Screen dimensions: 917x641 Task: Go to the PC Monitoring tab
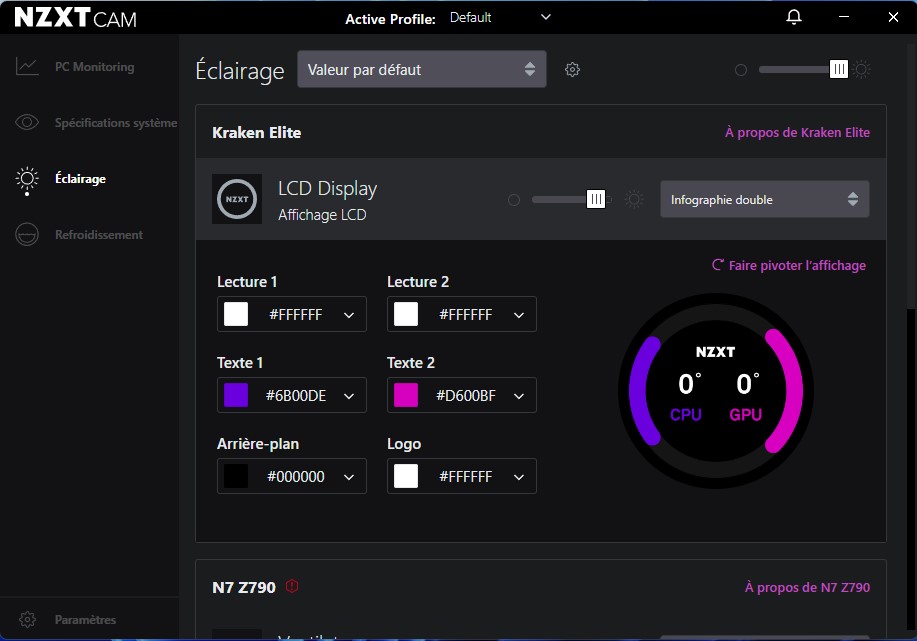coord(94,67)
